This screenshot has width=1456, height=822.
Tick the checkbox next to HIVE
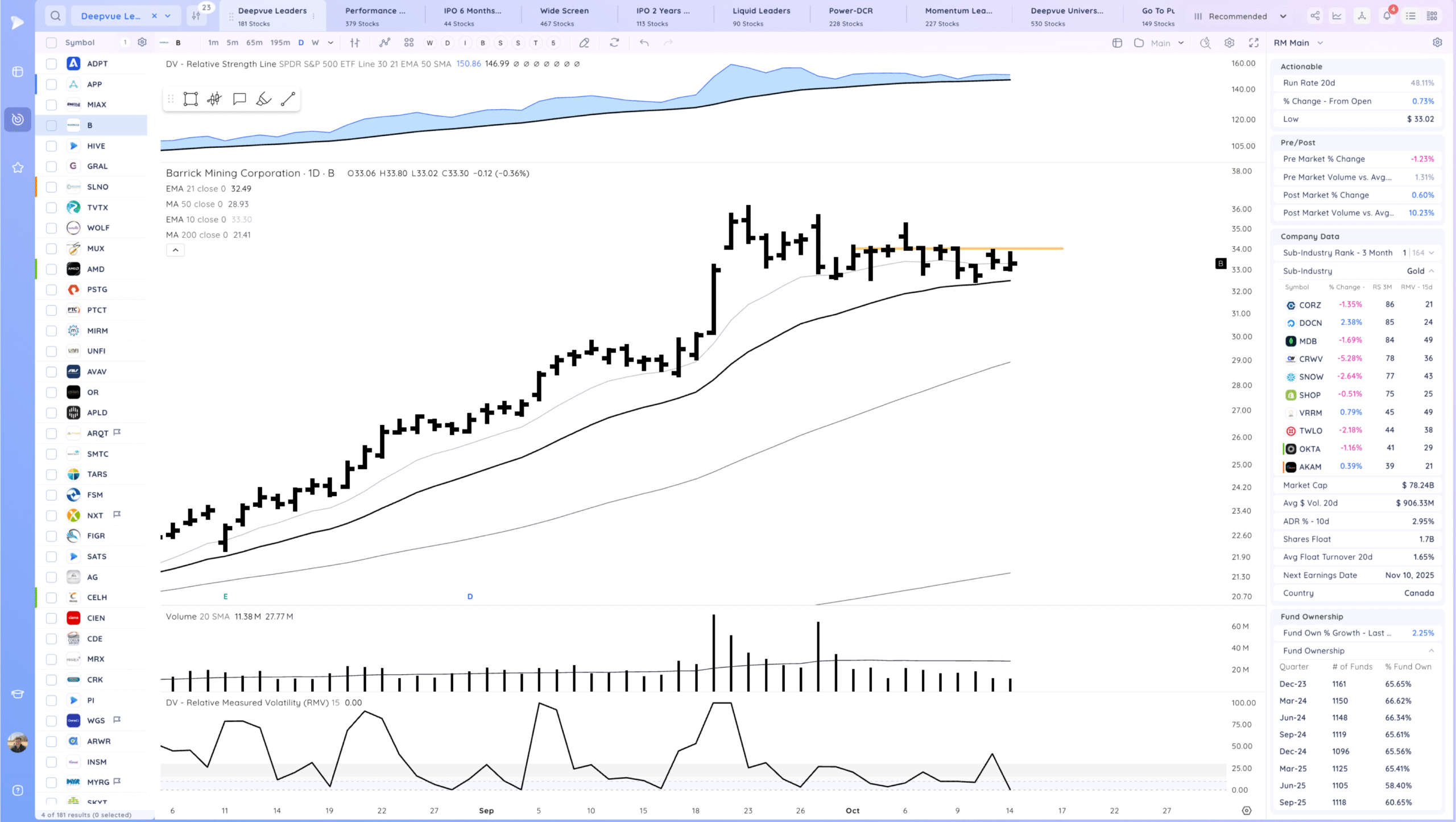pos(51,146)
